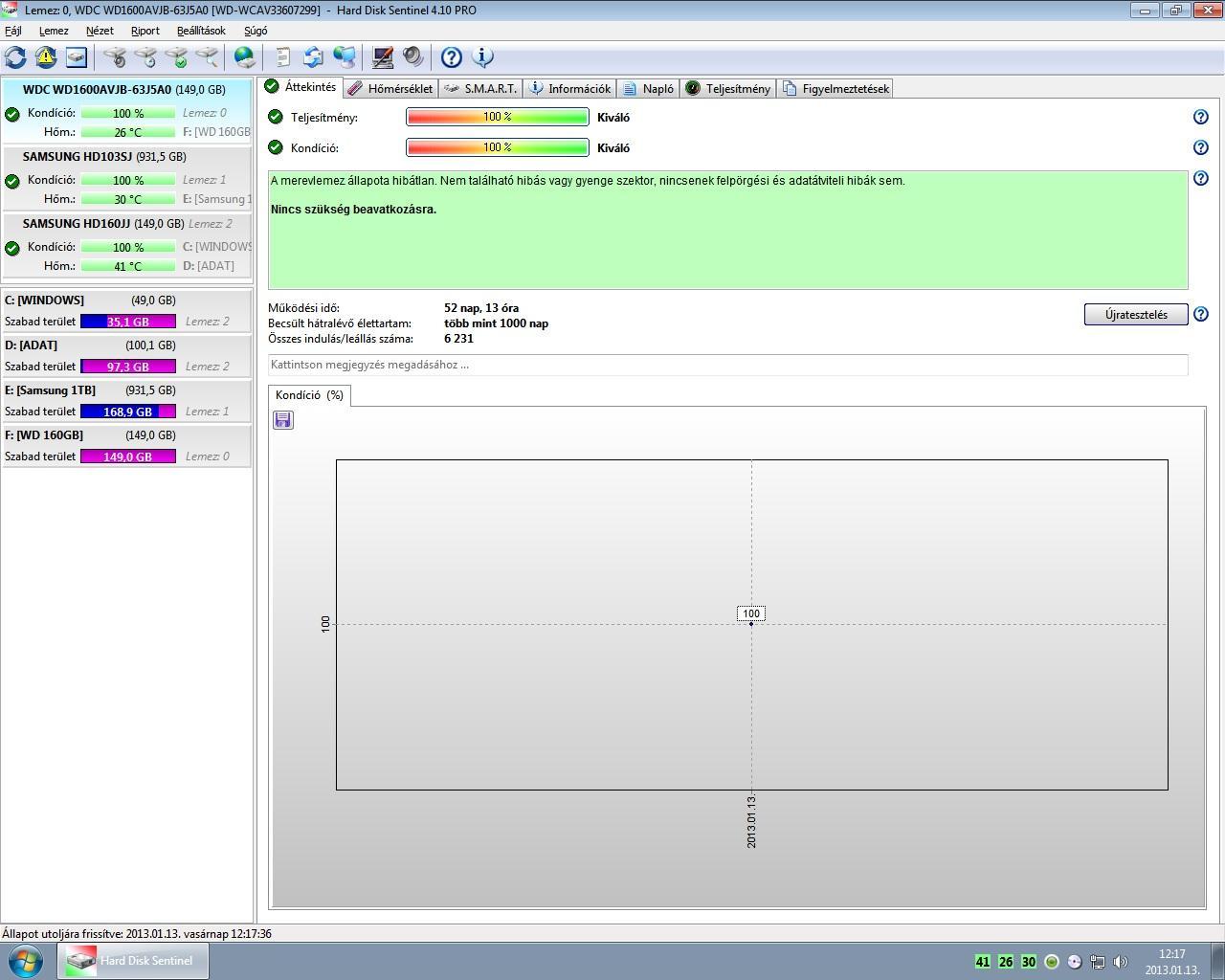The width and height of the screenshot is (1225, 980).
Task: Click the disk with clock test icon
Action: 145,57
